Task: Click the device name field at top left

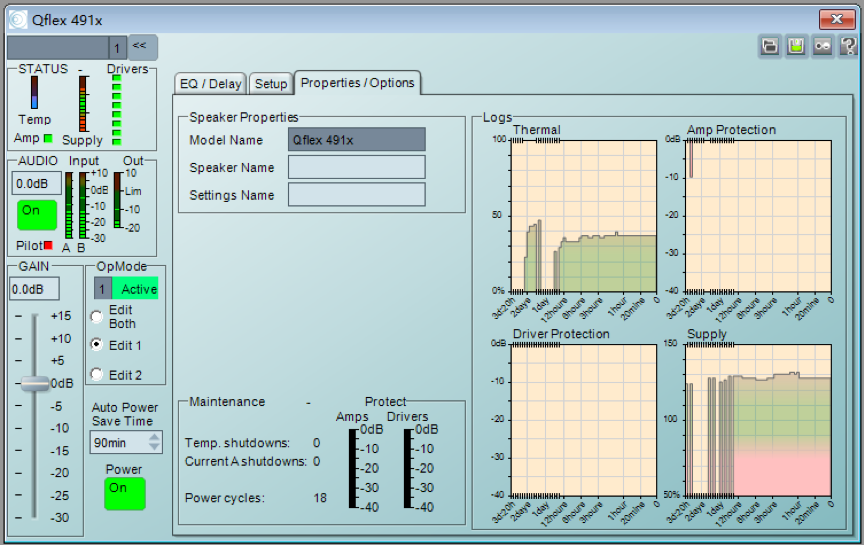Action: tap(58, 48)
